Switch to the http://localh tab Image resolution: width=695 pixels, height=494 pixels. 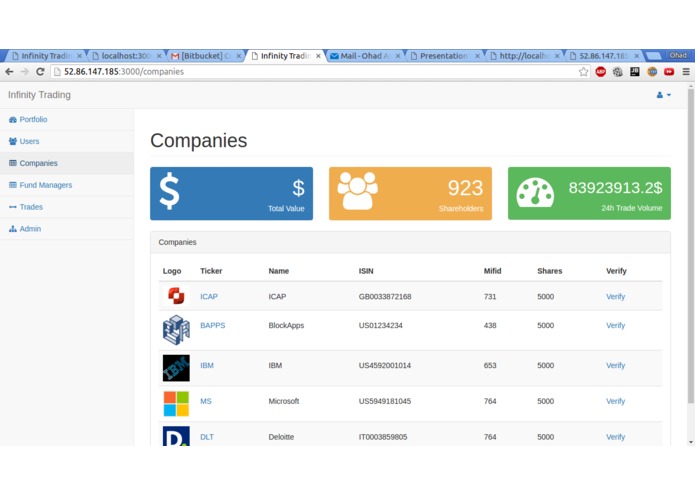click(x=524, y=56)
